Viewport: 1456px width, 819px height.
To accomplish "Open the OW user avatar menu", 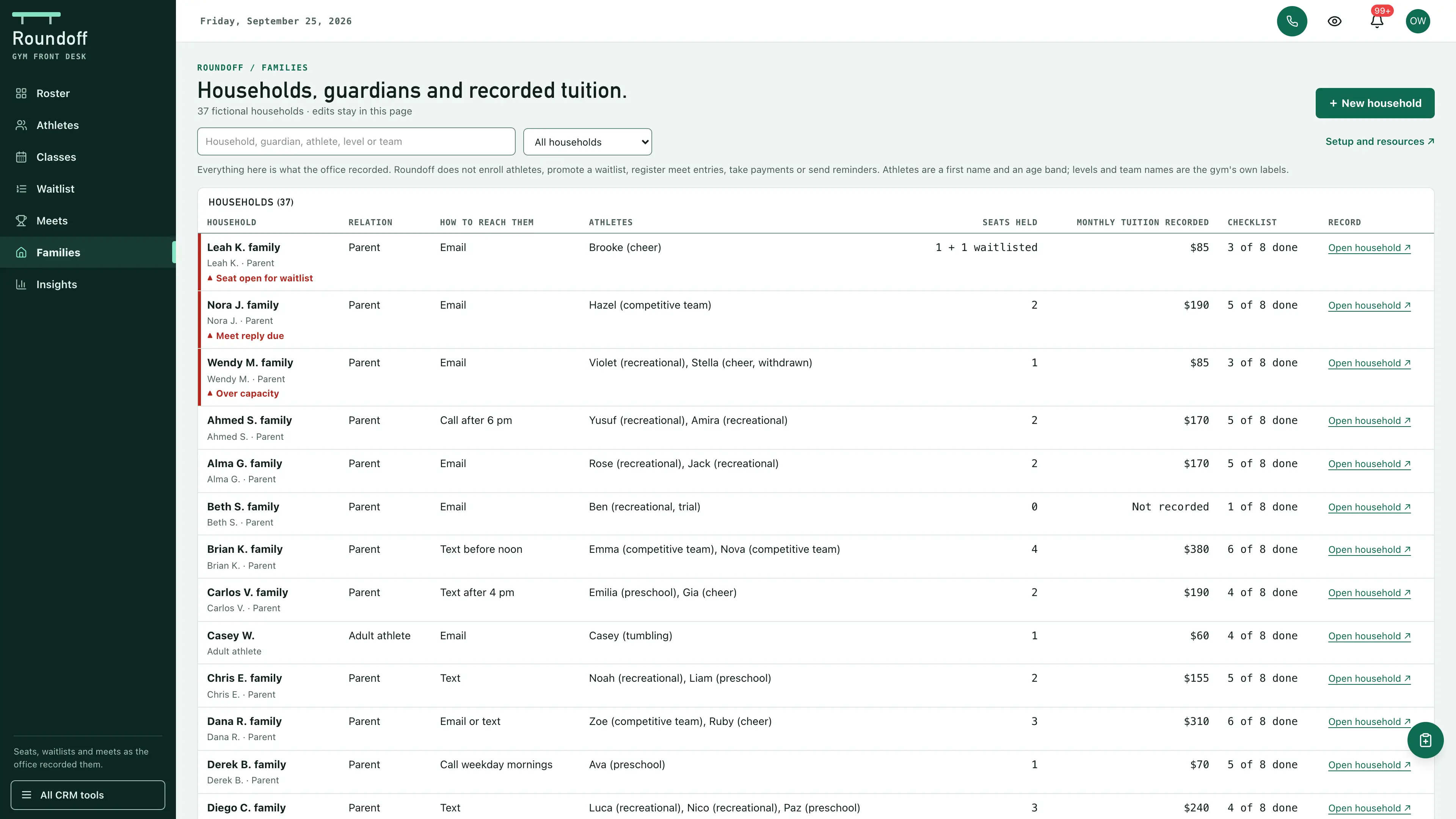I will (1418, 22).
